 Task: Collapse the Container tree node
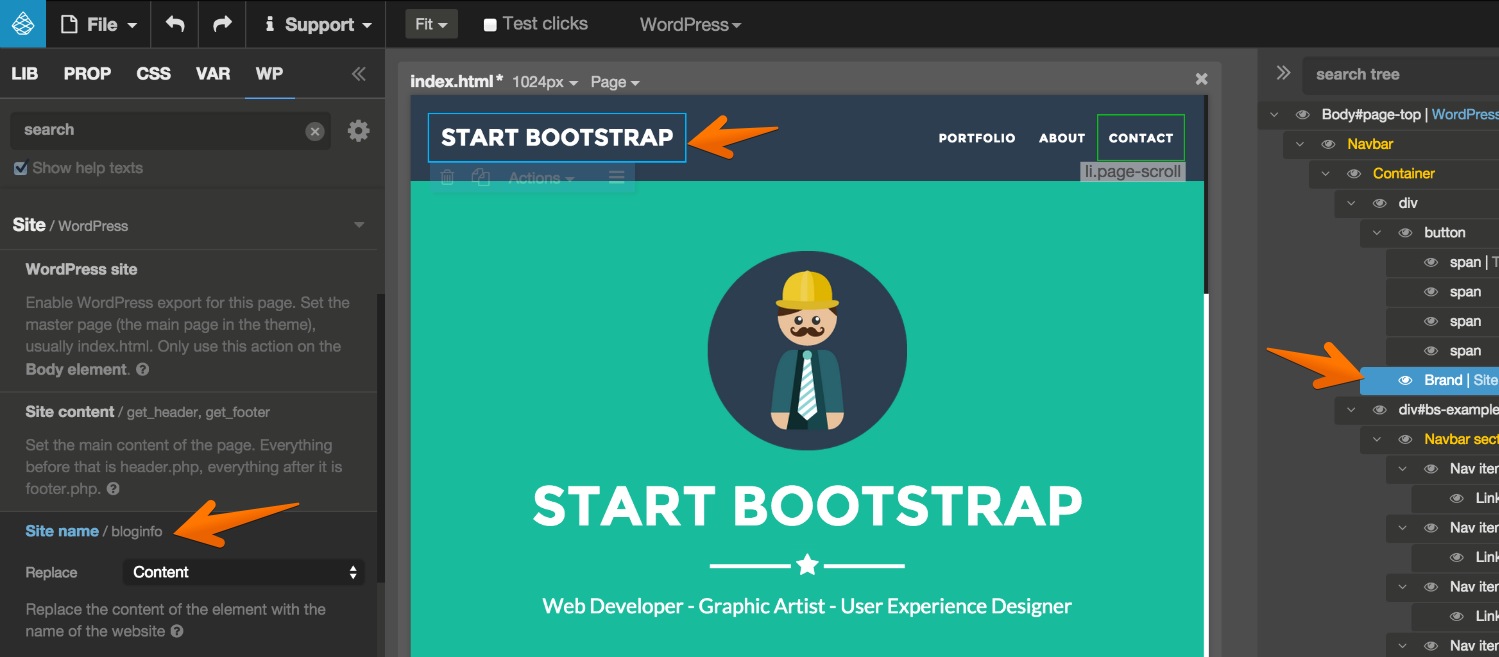click(1326, 174)
